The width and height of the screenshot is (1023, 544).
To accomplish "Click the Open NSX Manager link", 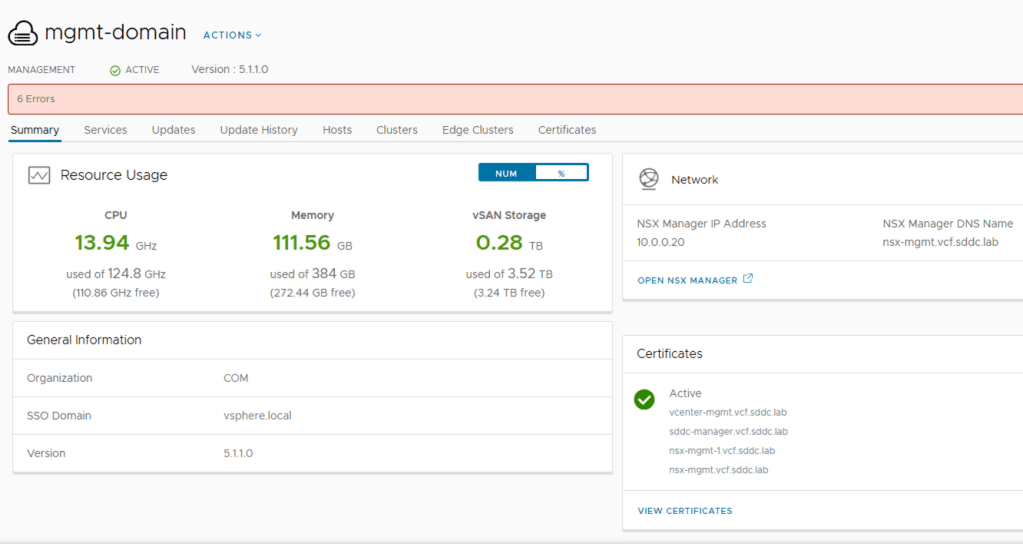I will (687, 280).
